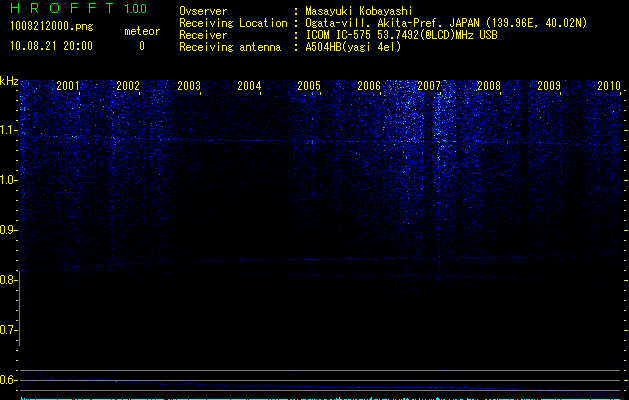The height and width of the screenshot is (400, 629).
Task: Click the meteor count value 0
Action: (x=142, y=46)
